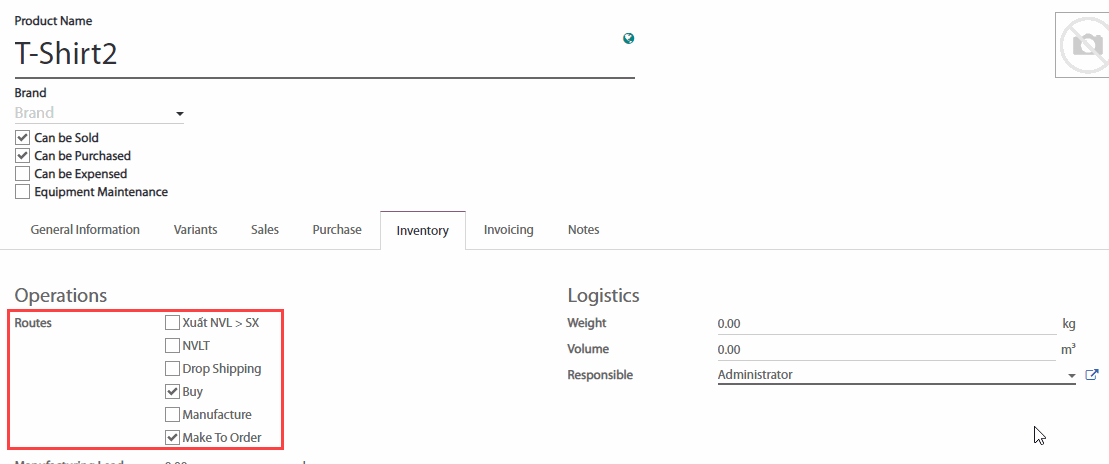This screenshot has width=1109, height=464.
Task: Switch to the General Information tab
Action: pyautogui.click(x=85, y=230)
